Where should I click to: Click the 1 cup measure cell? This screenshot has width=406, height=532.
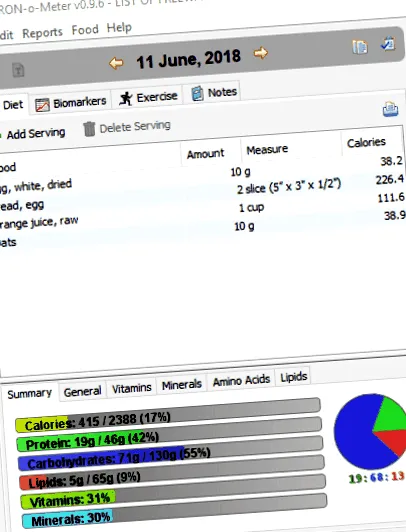pyautogui.click(x=251, y=207)
